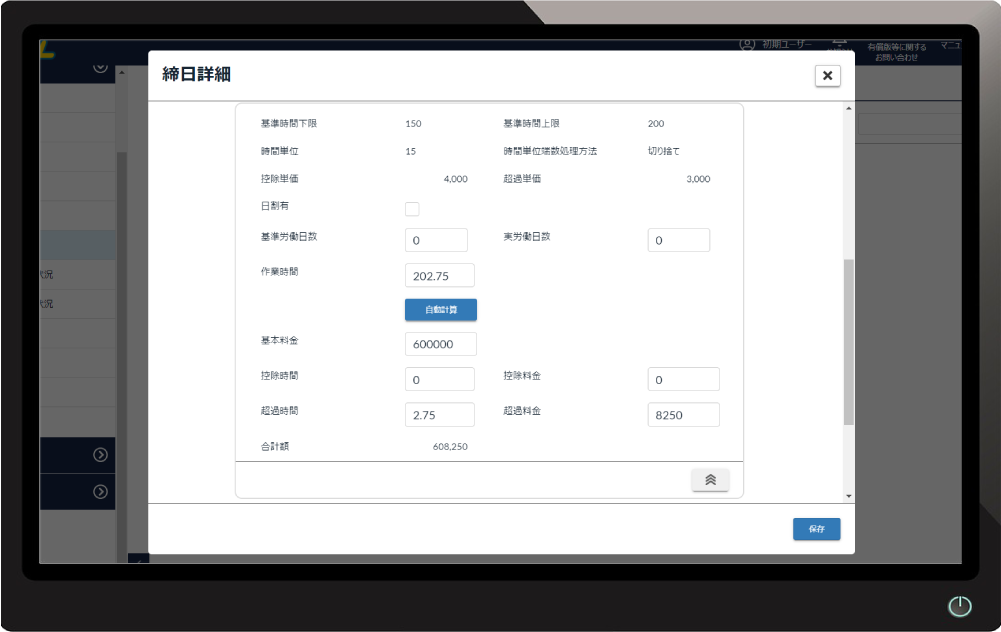Screen dimensions: 1001x632
Task: Collapse the section with double-chevron up button
Action: (710, 480)
